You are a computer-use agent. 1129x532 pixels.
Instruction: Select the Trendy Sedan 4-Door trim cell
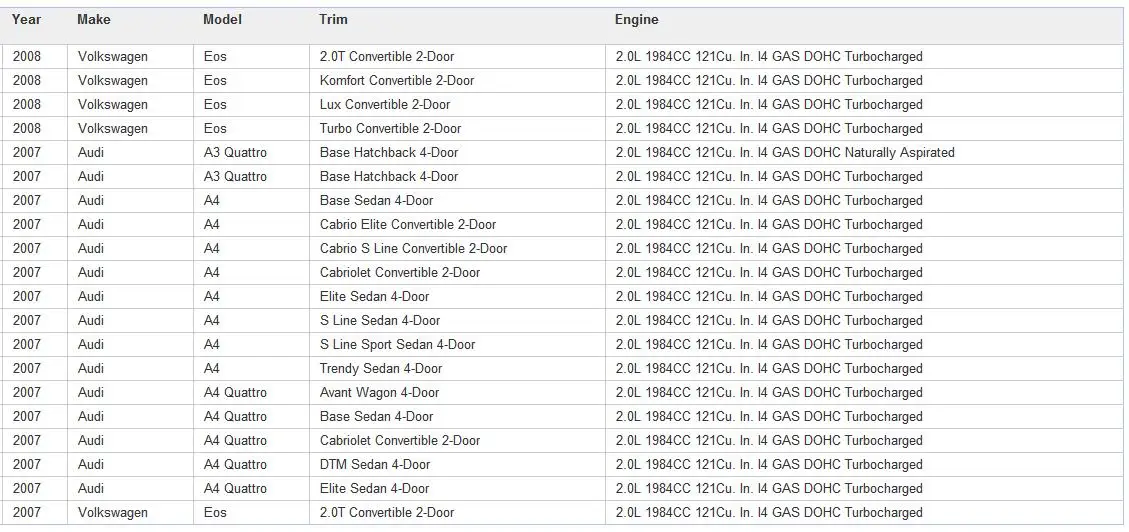coord(380,369)
